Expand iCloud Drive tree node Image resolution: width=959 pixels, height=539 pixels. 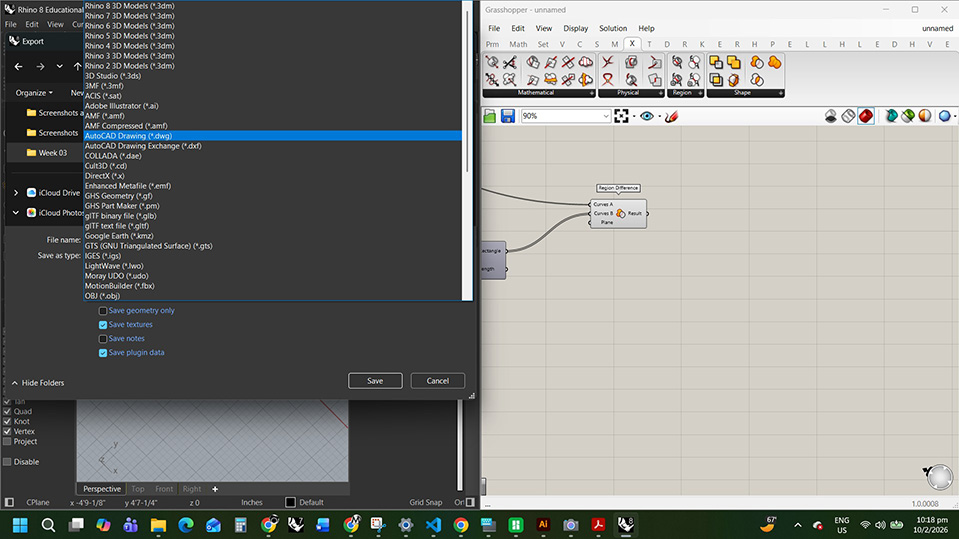coord(16,193)
